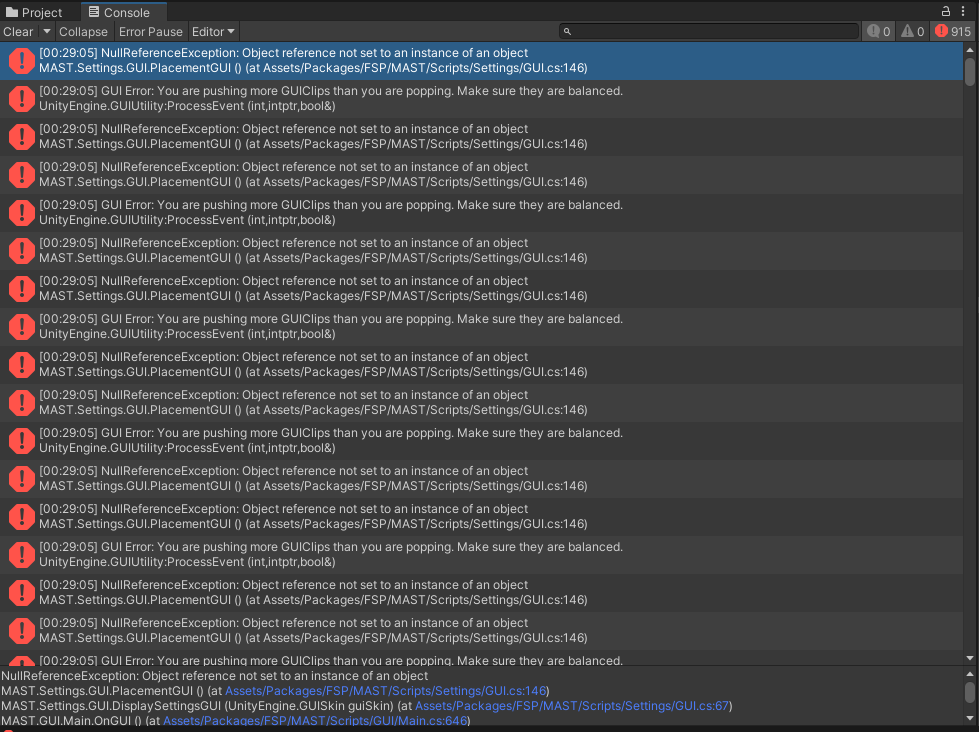Clear the console log with Clear button

pyautogui.click(x=18, y=32)
